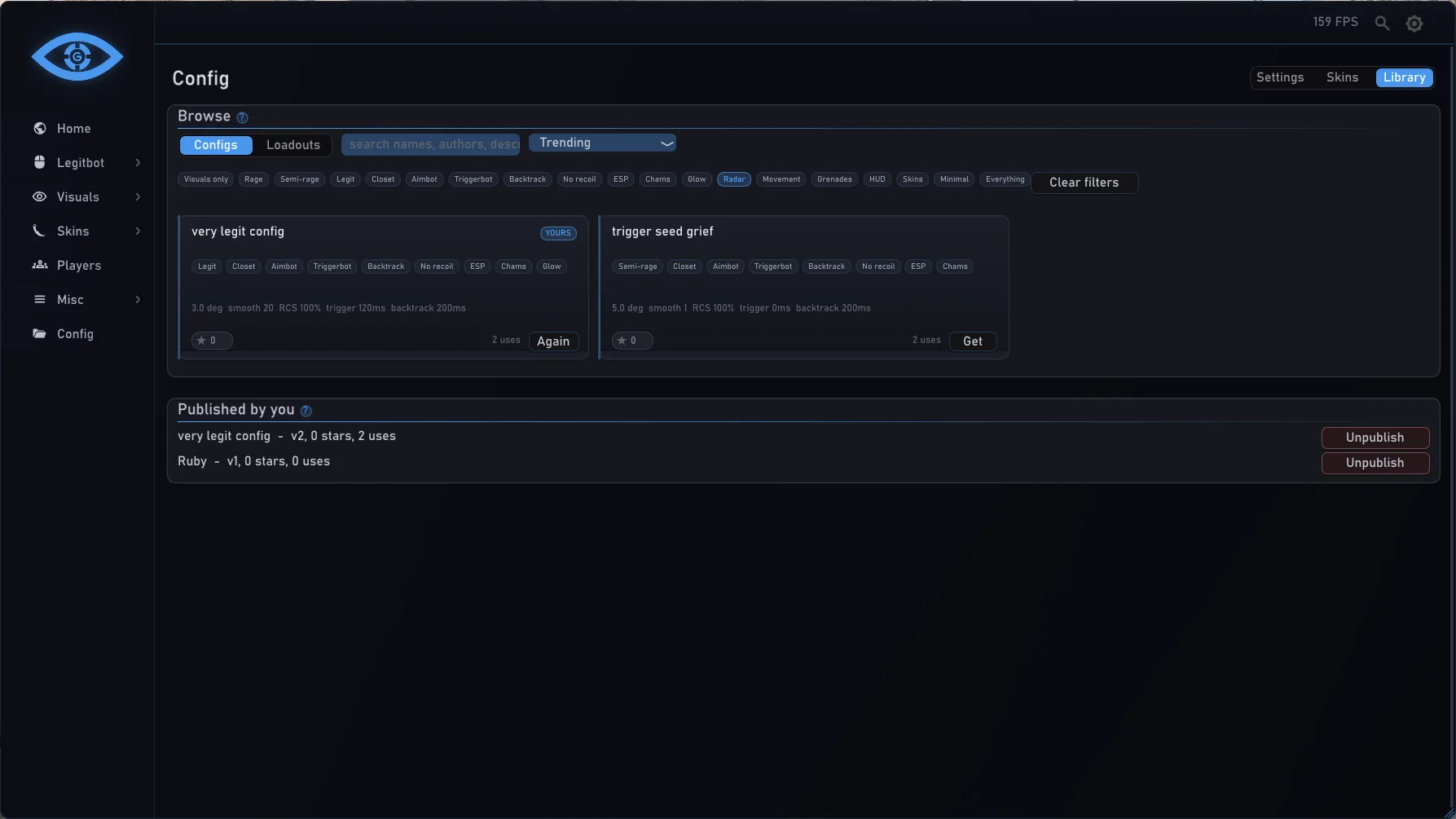Screen dimensions: 1456x819
Task: Unpublish the Ruby entry
Action: tap(1375, 463)
